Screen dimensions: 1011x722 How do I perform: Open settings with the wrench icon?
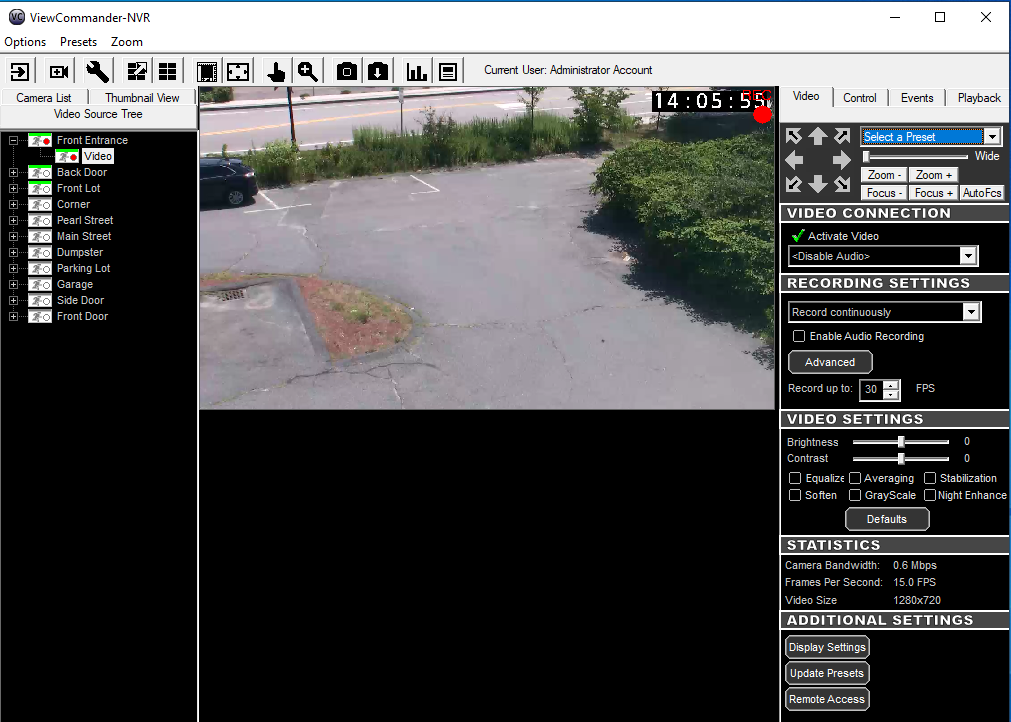(97, 71)
